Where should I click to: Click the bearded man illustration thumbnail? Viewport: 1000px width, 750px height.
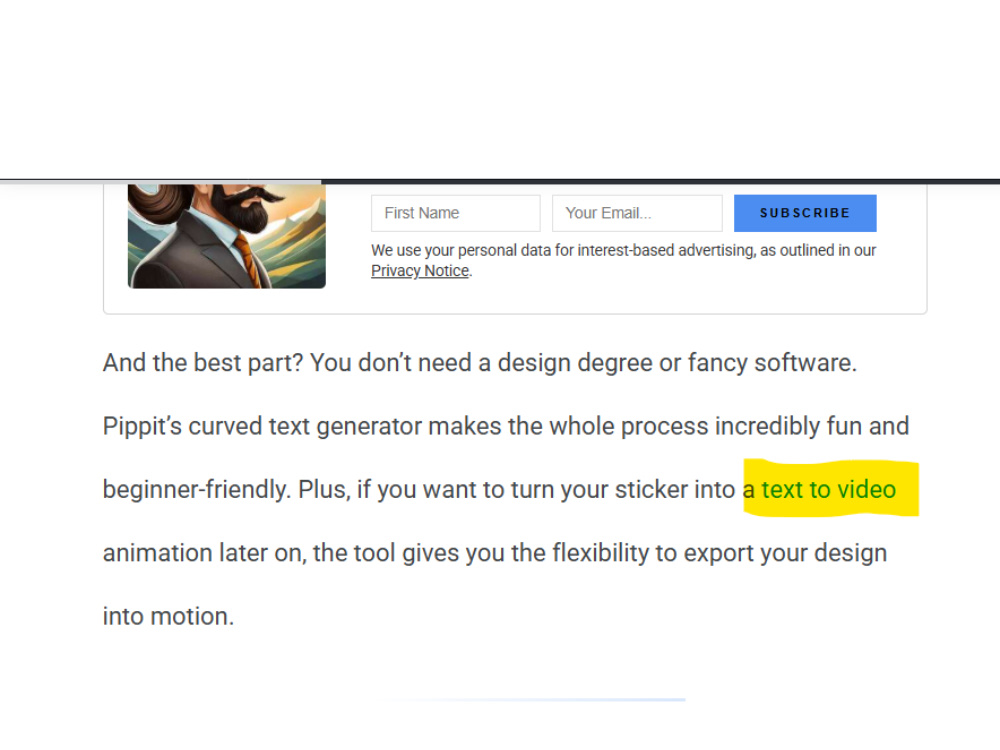pos(226,237)
